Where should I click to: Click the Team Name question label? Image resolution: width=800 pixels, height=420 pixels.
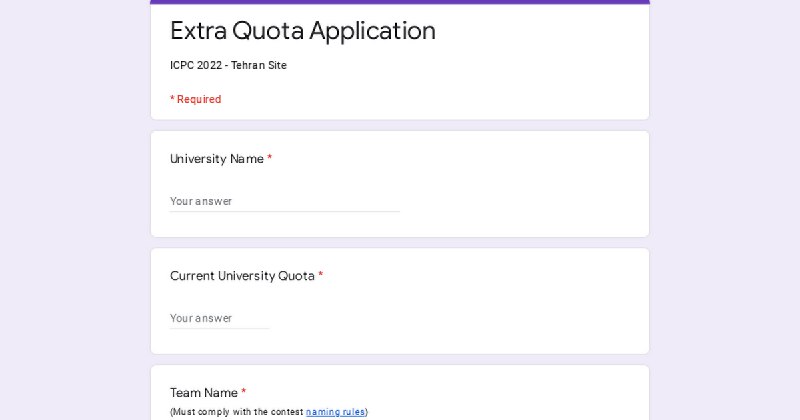point(204,392)
